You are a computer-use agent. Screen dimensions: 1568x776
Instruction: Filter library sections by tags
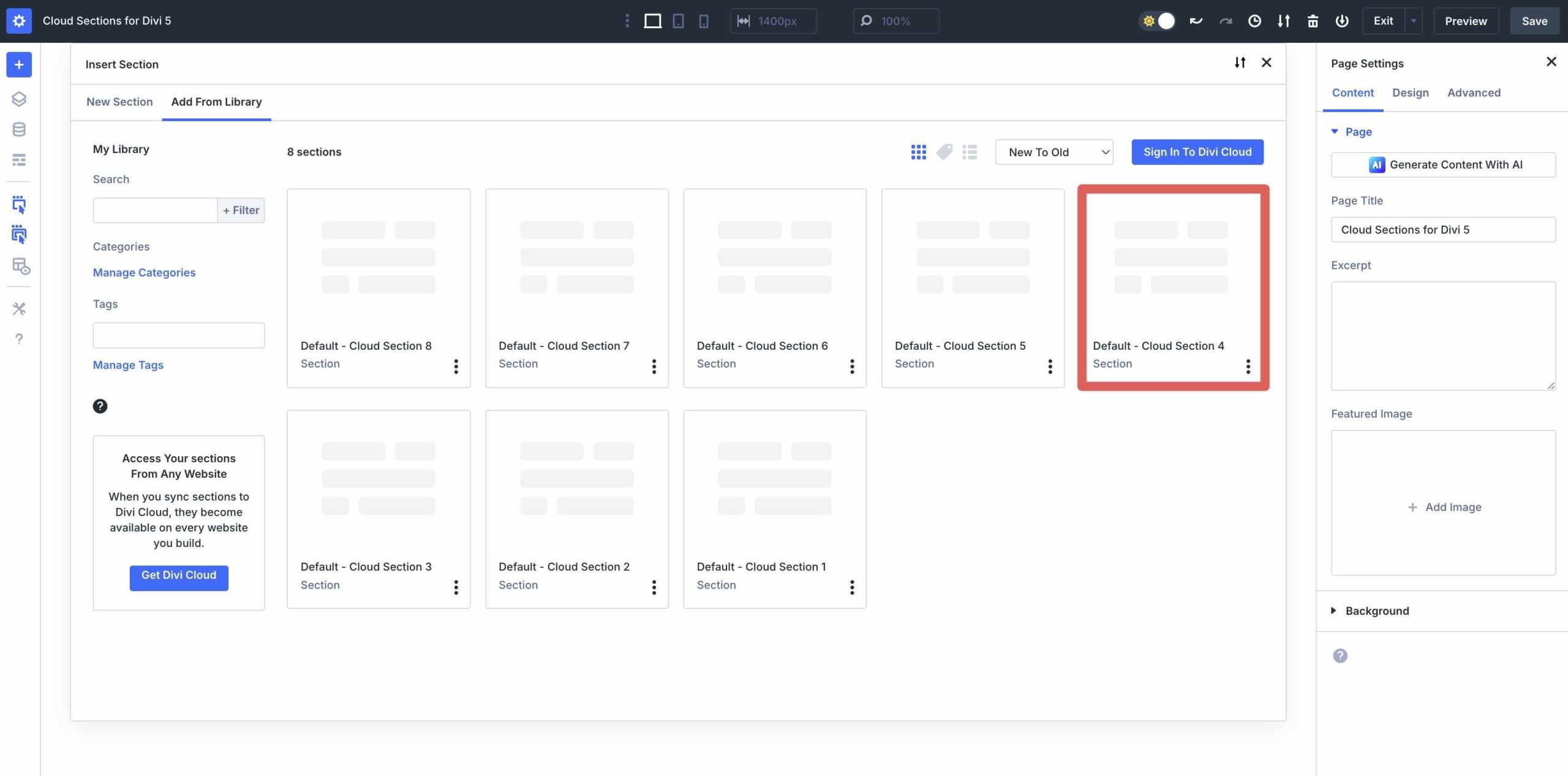[944, 151]
